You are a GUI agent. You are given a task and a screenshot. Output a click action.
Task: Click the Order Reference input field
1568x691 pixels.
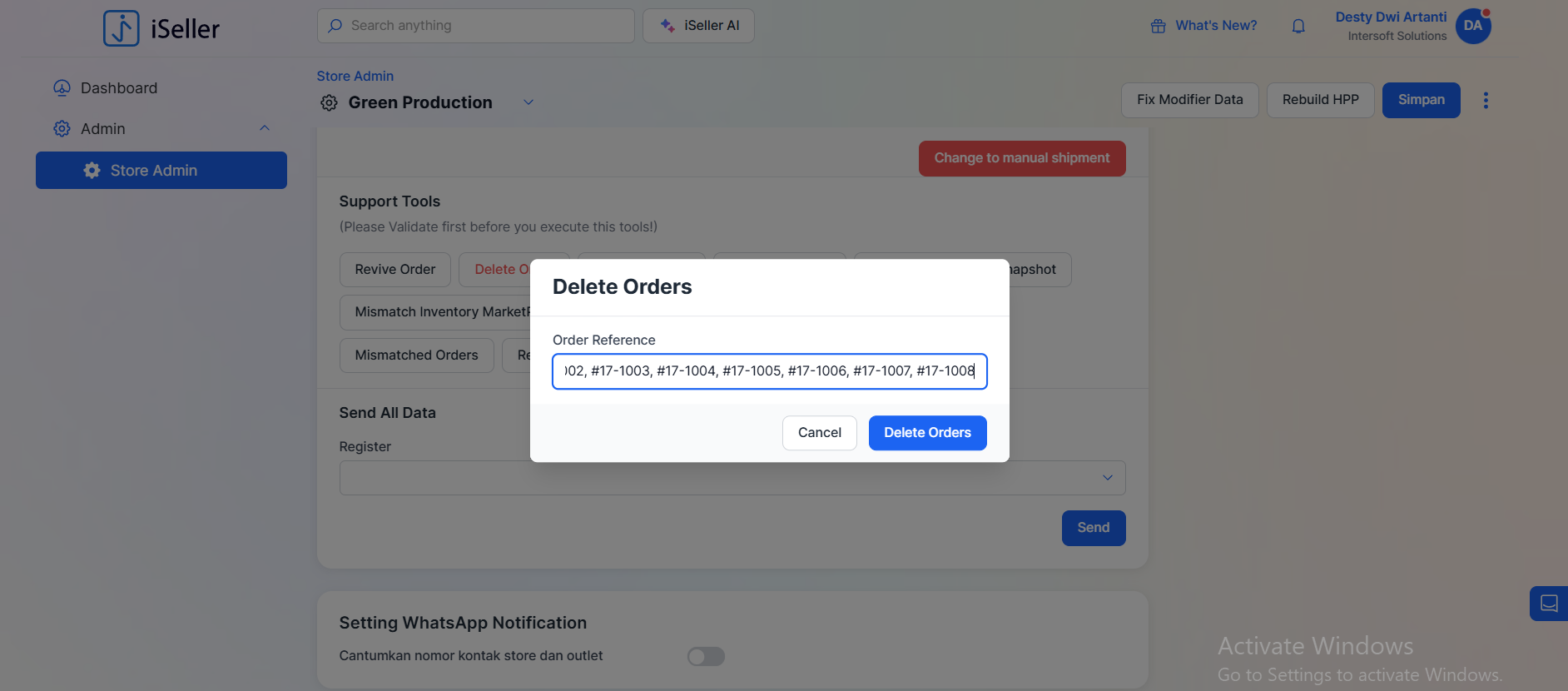(769, 371)
